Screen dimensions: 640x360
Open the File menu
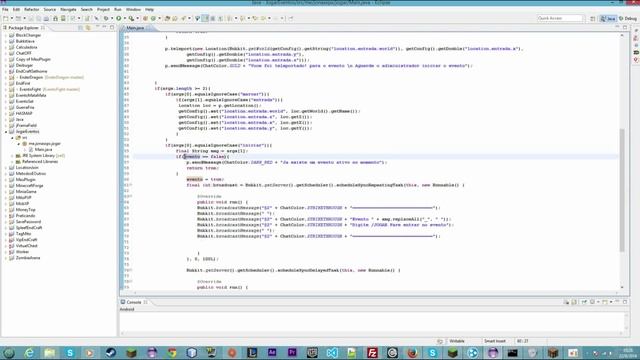click(5, 9)
